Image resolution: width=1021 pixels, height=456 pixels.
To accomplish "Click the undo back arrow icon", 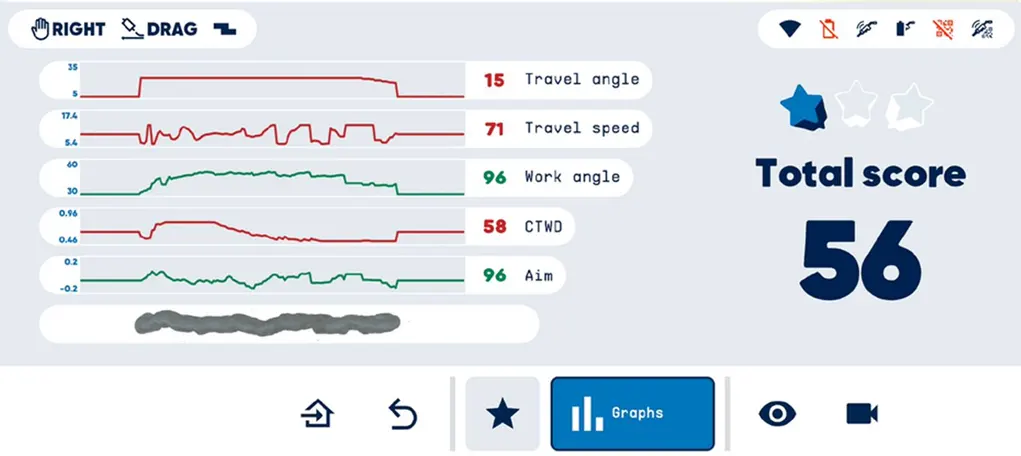I will tap(402, 413).
